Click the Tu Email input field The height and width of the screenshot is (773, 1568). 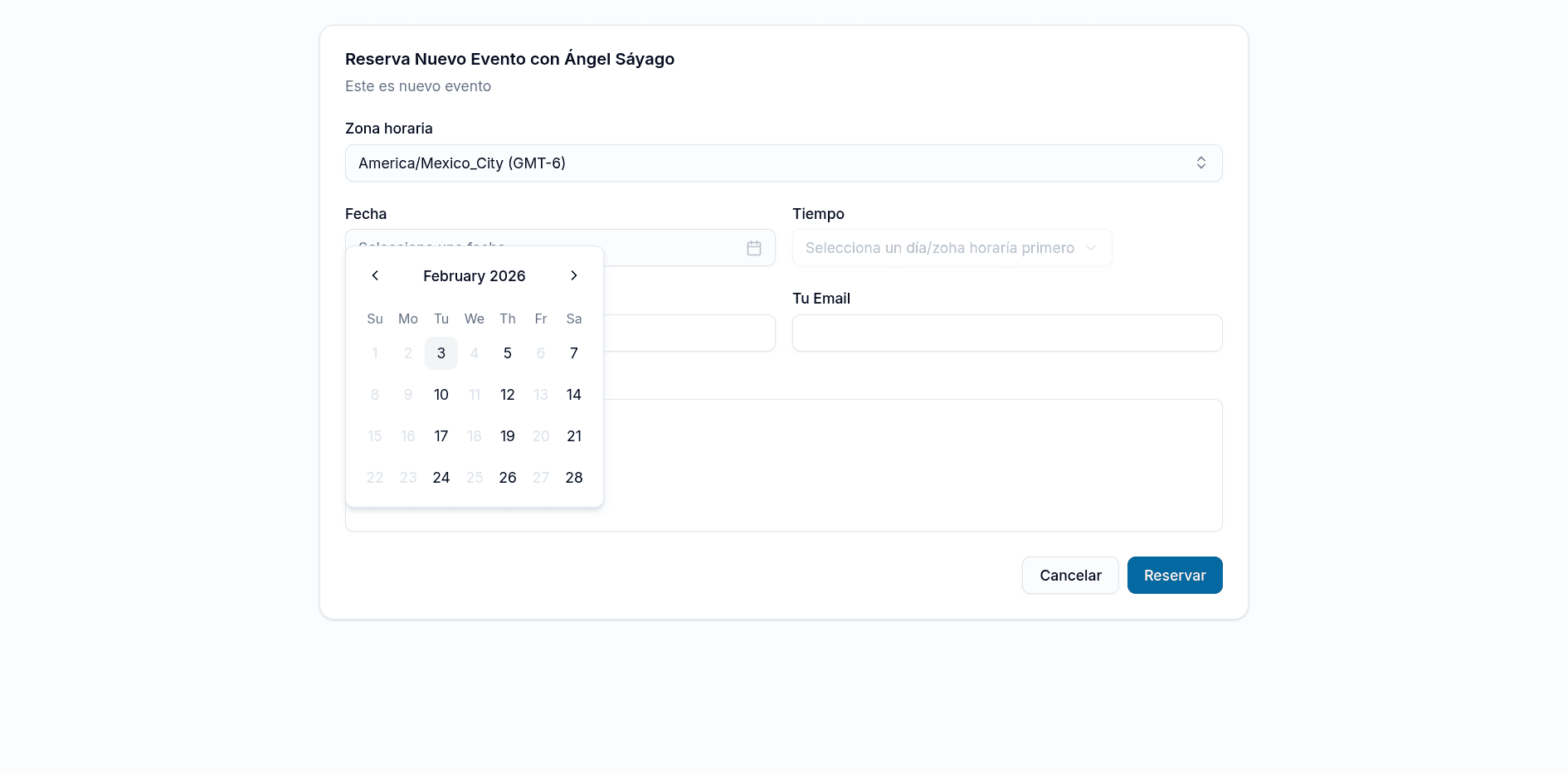pyautogui.click(x=1006, y=333)
